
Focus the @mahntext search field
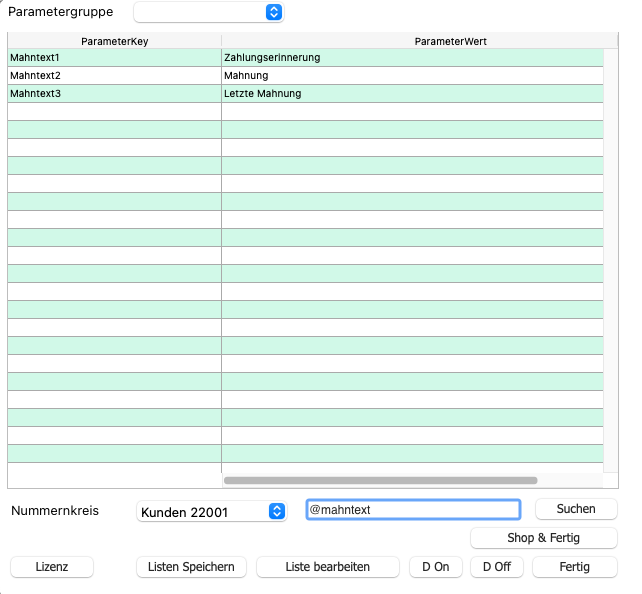click(413, 510)
